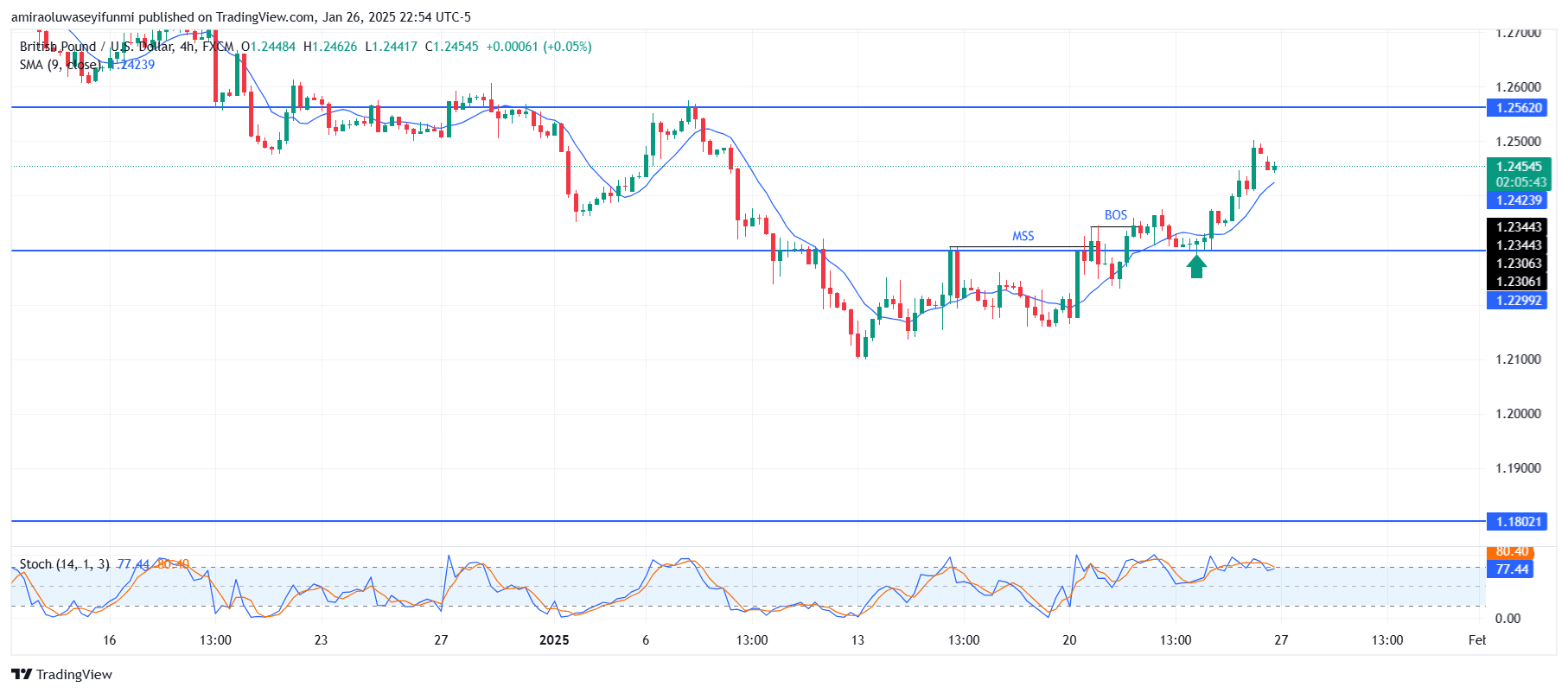Click the SMA (9, close) indicator legend
Screen dimensions: 1568x693
[60, 65]
